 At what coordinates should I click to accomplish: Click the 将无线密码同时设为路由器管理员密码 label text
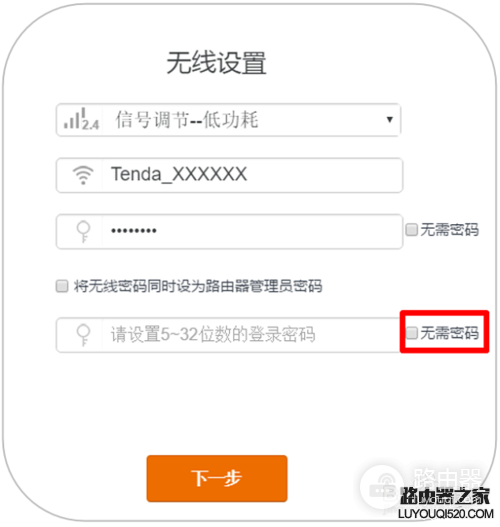[x=198, y=286]
